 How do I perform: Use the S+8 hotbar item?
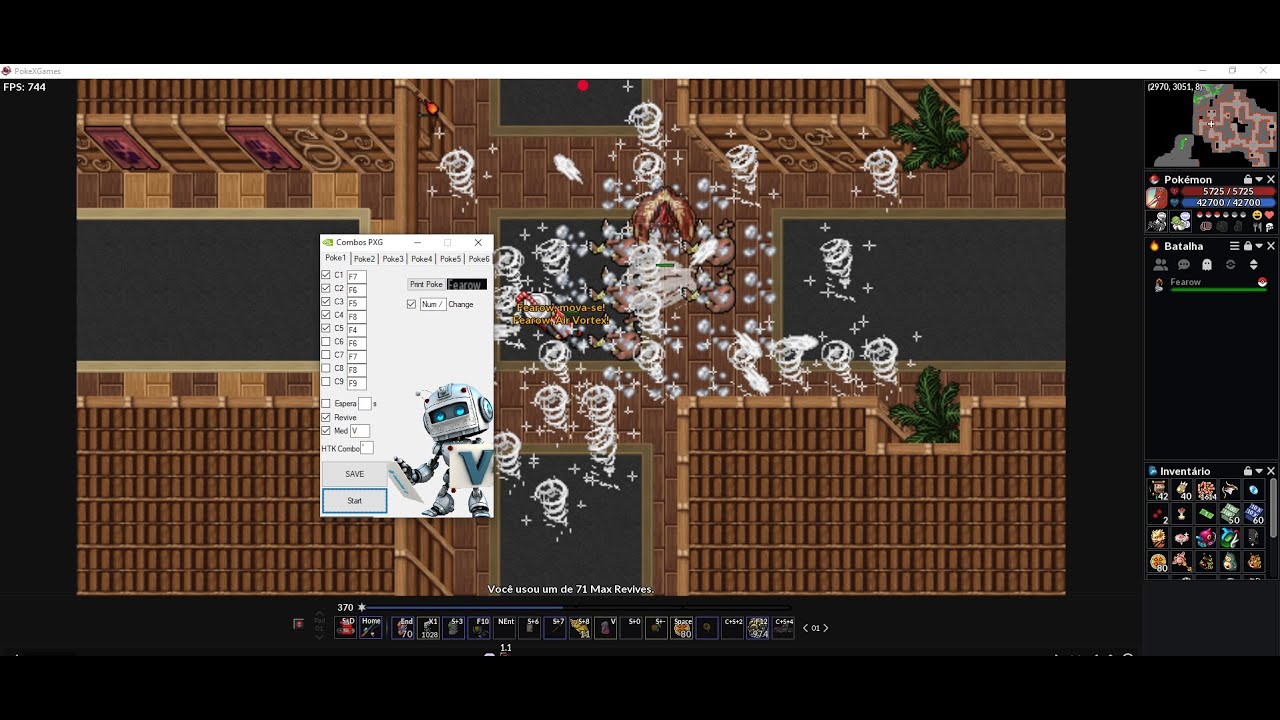pos(581,628)
